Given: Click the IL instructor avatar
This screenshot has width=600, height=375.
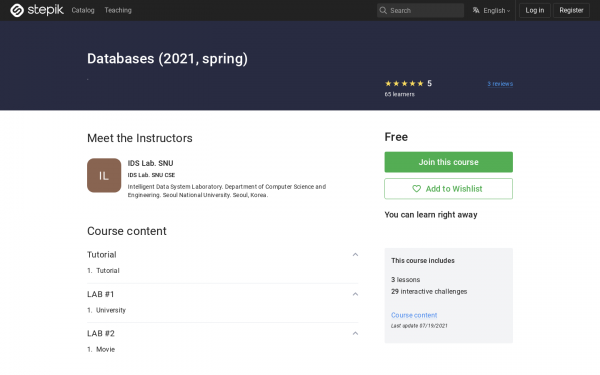Looking at the screenshot, I should click(104, 175).
